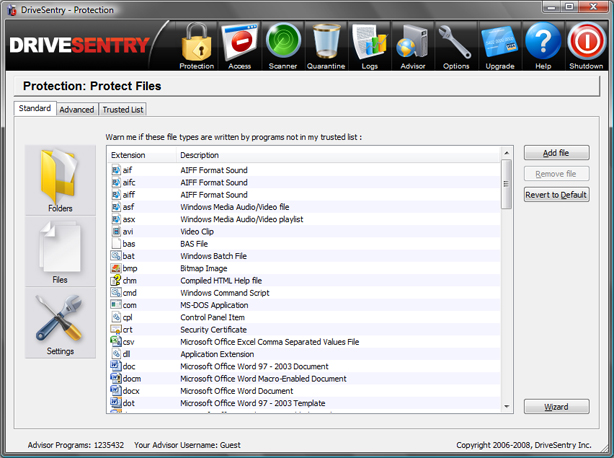614x458 pixels.
Task: Click the bat batch file icon
Action: point(116,256)
